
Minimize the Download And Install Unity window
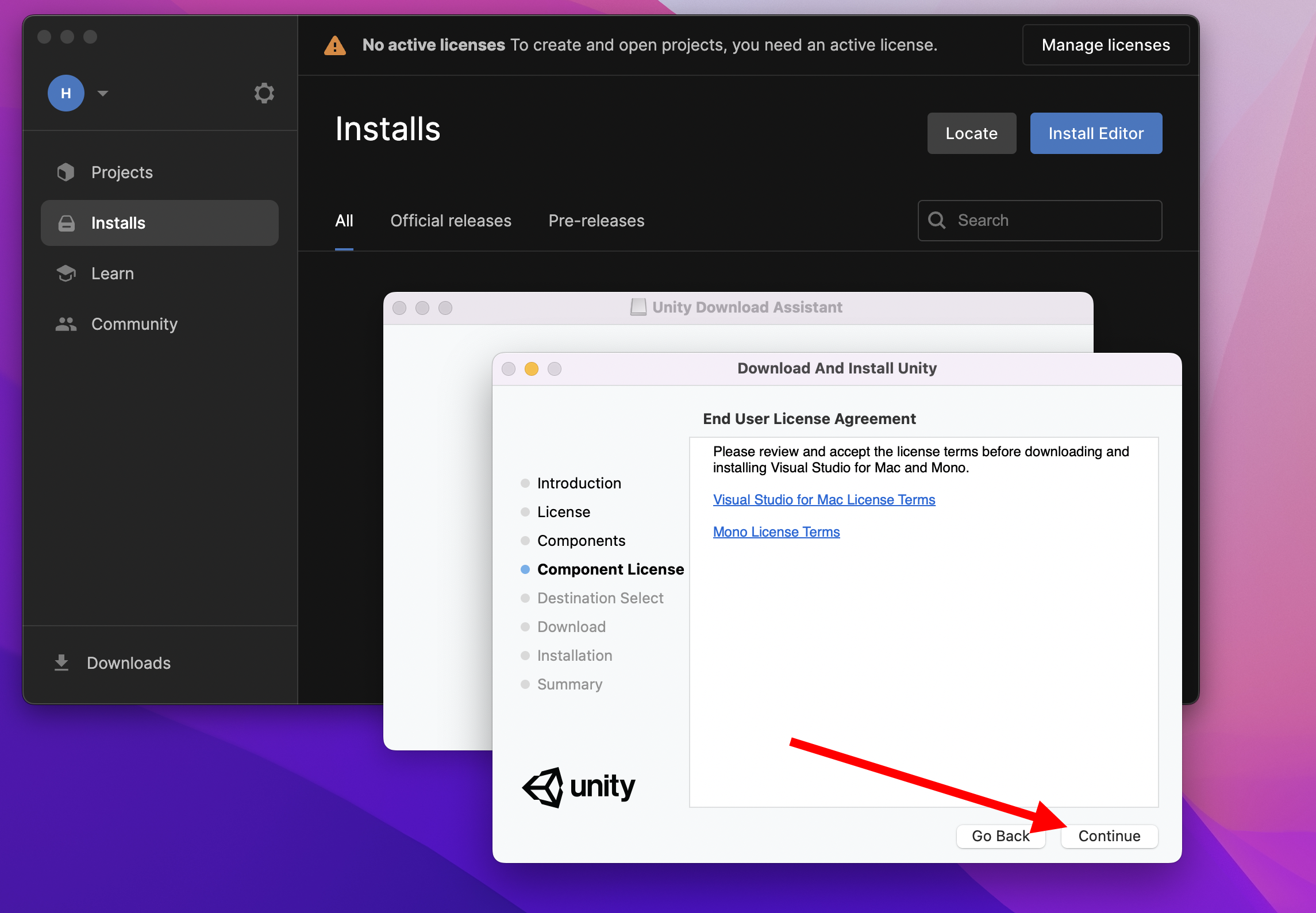click(x=531, y=369)
